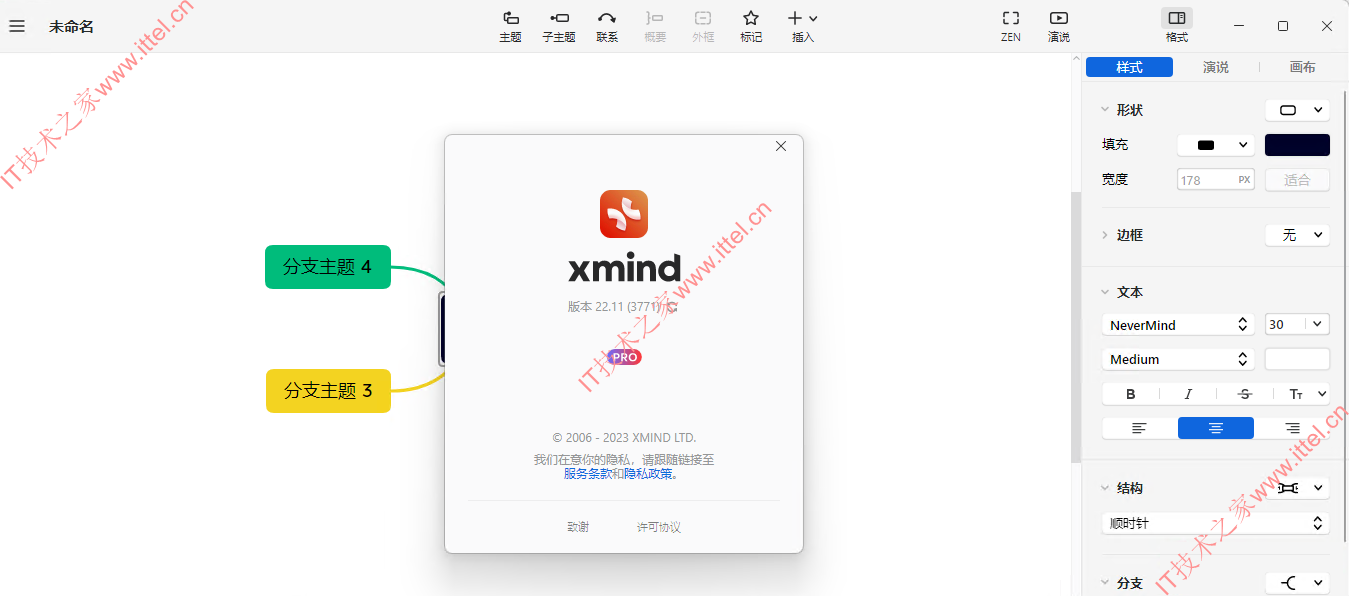Open the 标记 marker panel

coord(751,26)
